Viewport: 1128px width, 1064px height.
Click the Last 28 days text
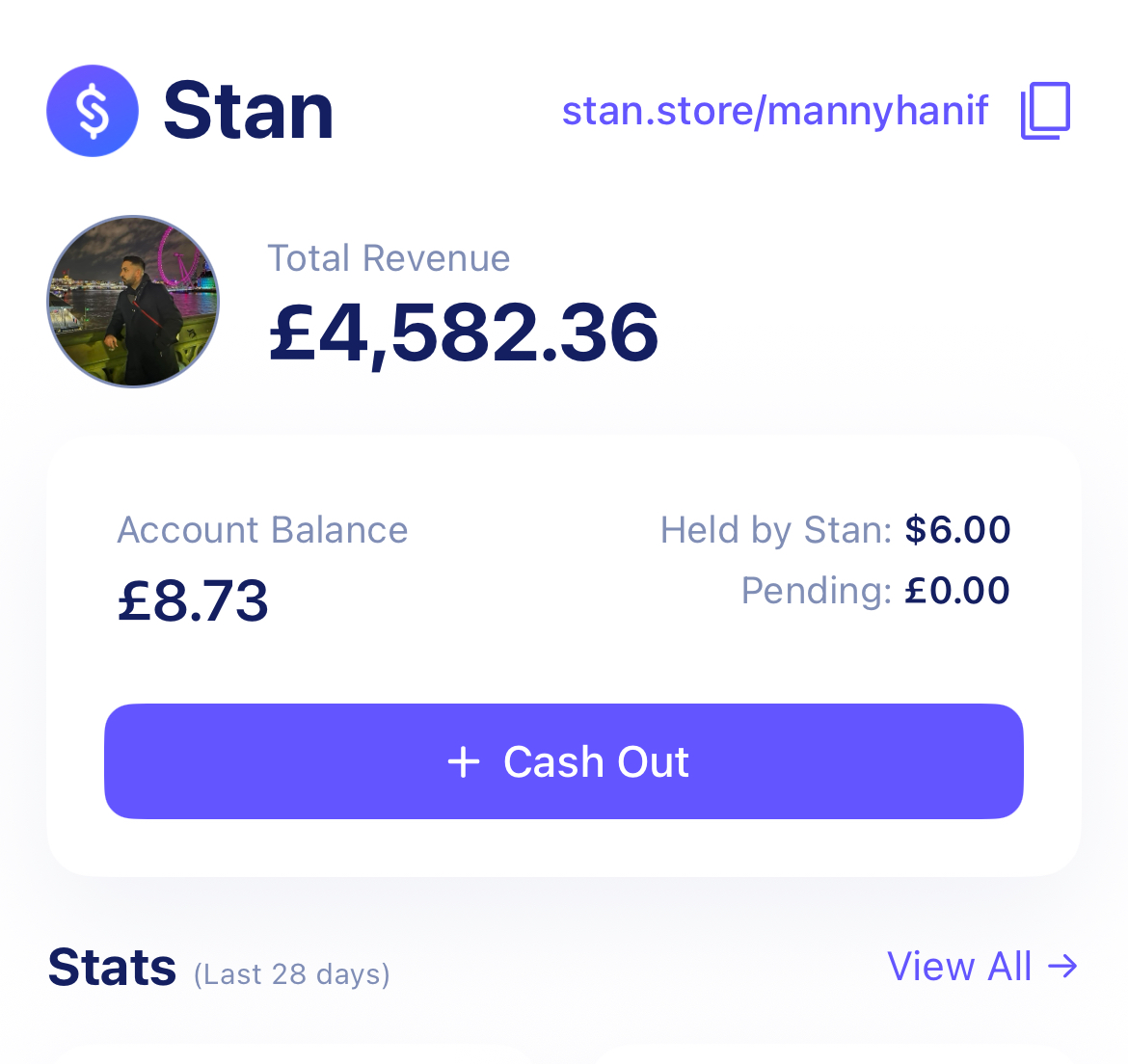pos(292,974)
